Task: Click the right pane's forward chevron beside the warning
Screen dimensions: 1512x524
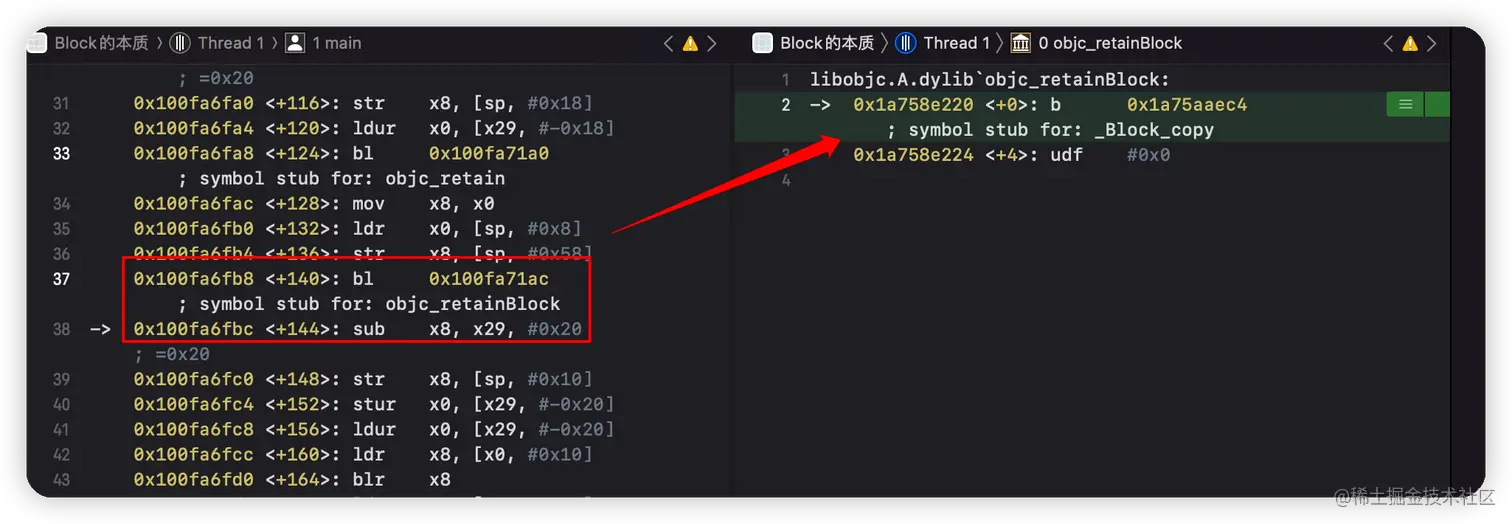Action: point(1432,44)
